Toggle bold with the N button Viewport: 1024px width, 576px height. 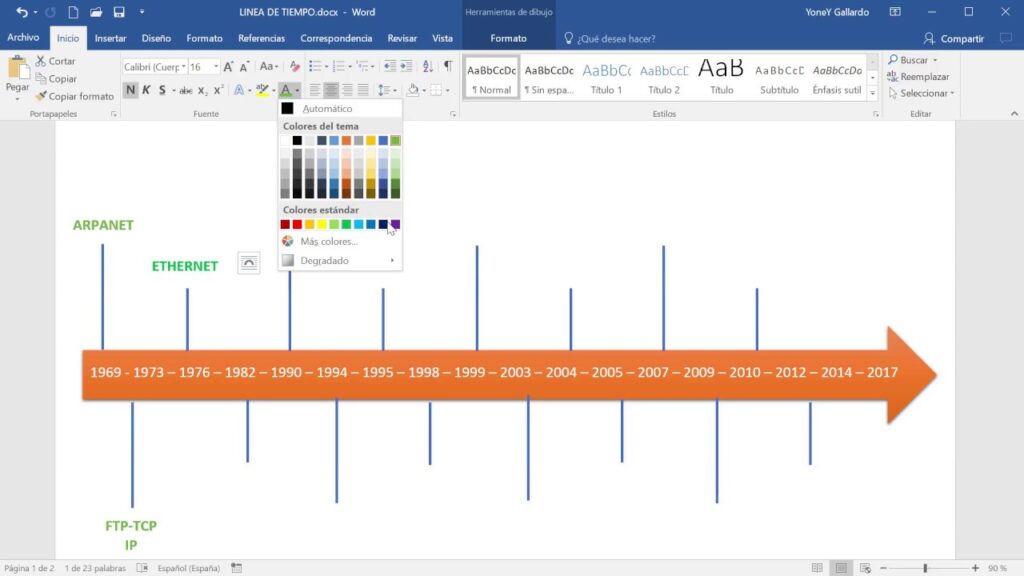[x=130, y=90]
